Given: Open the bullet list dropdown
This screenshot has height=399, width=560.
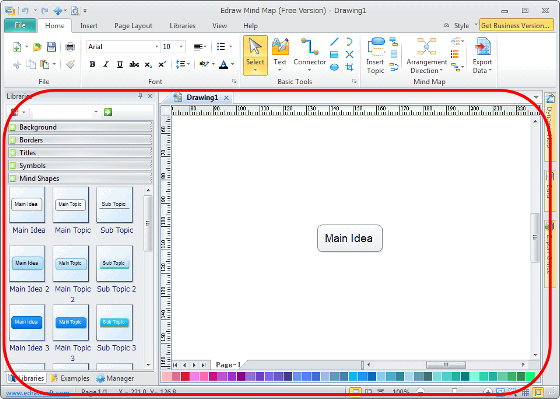Looking at the screenshot, I should (x=231, y=47).
